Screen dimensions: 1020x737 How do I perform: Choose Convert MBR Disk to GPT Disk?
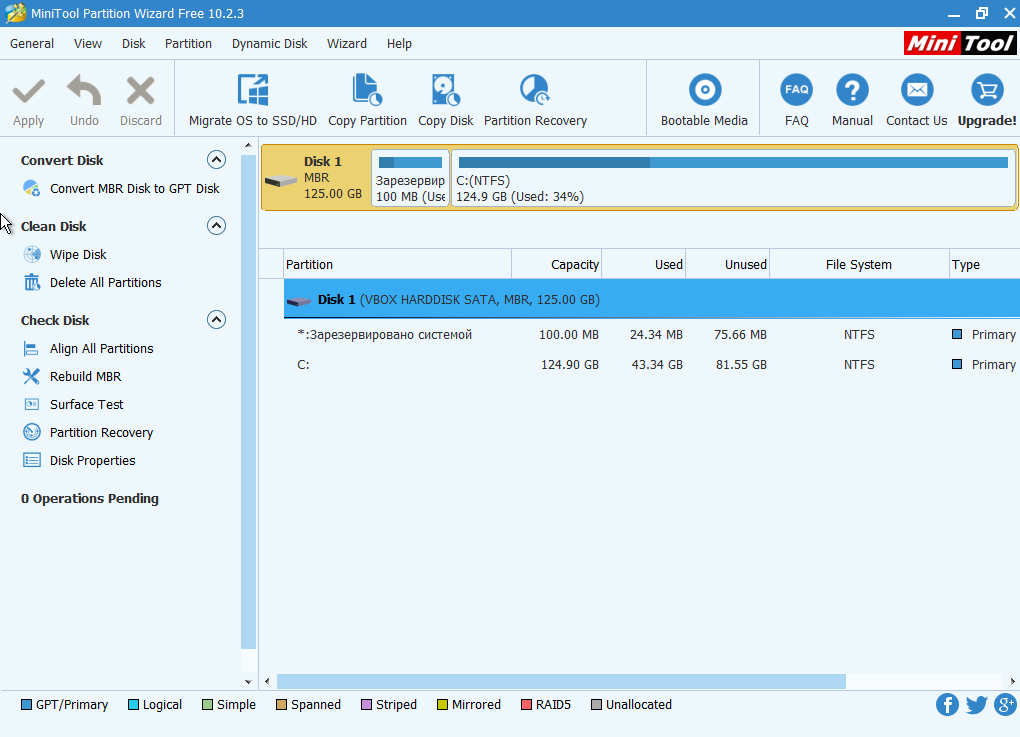click(134, 189)
